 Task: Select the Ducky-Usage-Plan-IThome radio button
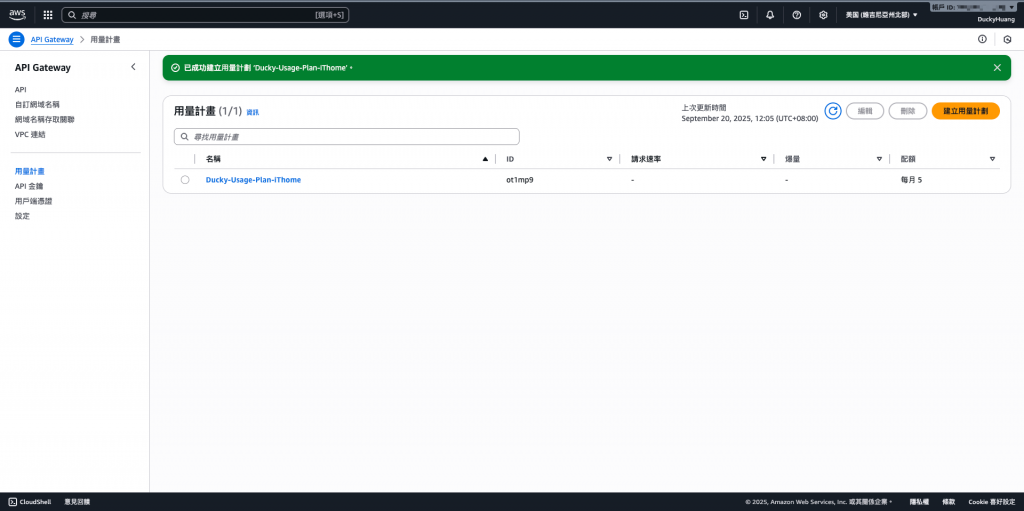click(185, 180)
